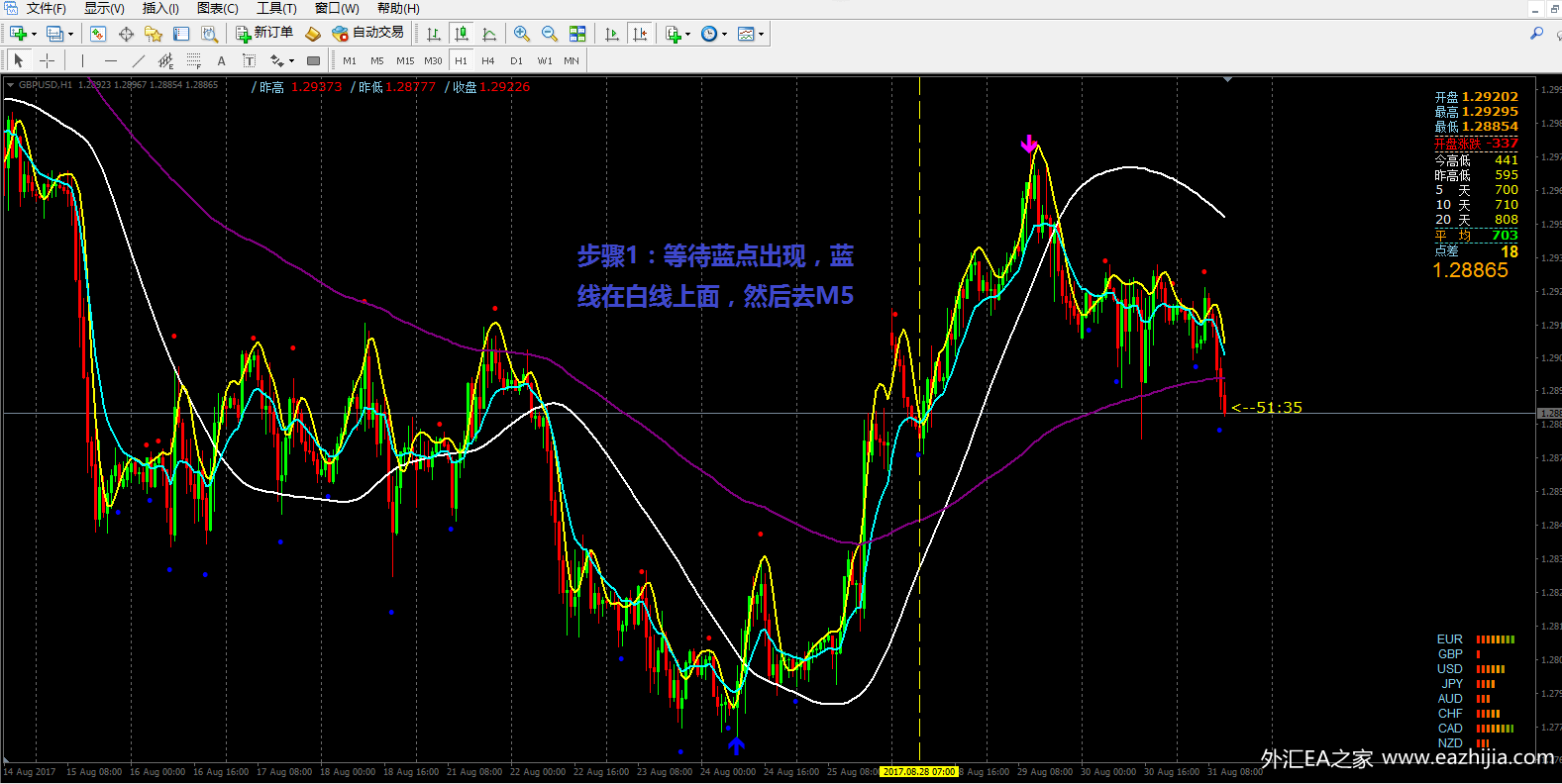This screenshot has height=784, width=1562.
Task: Switch to M1 timeframe
Action: (x=350, y=60)
